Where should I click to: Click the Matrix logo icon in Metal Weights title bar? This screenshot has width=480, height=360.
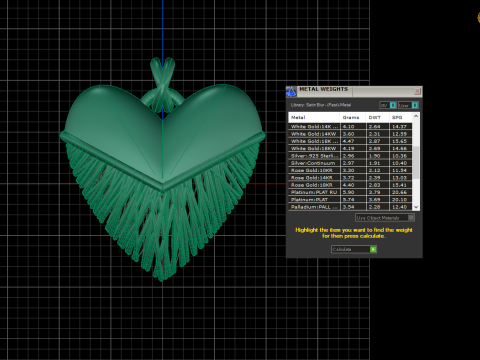[291, 91]
